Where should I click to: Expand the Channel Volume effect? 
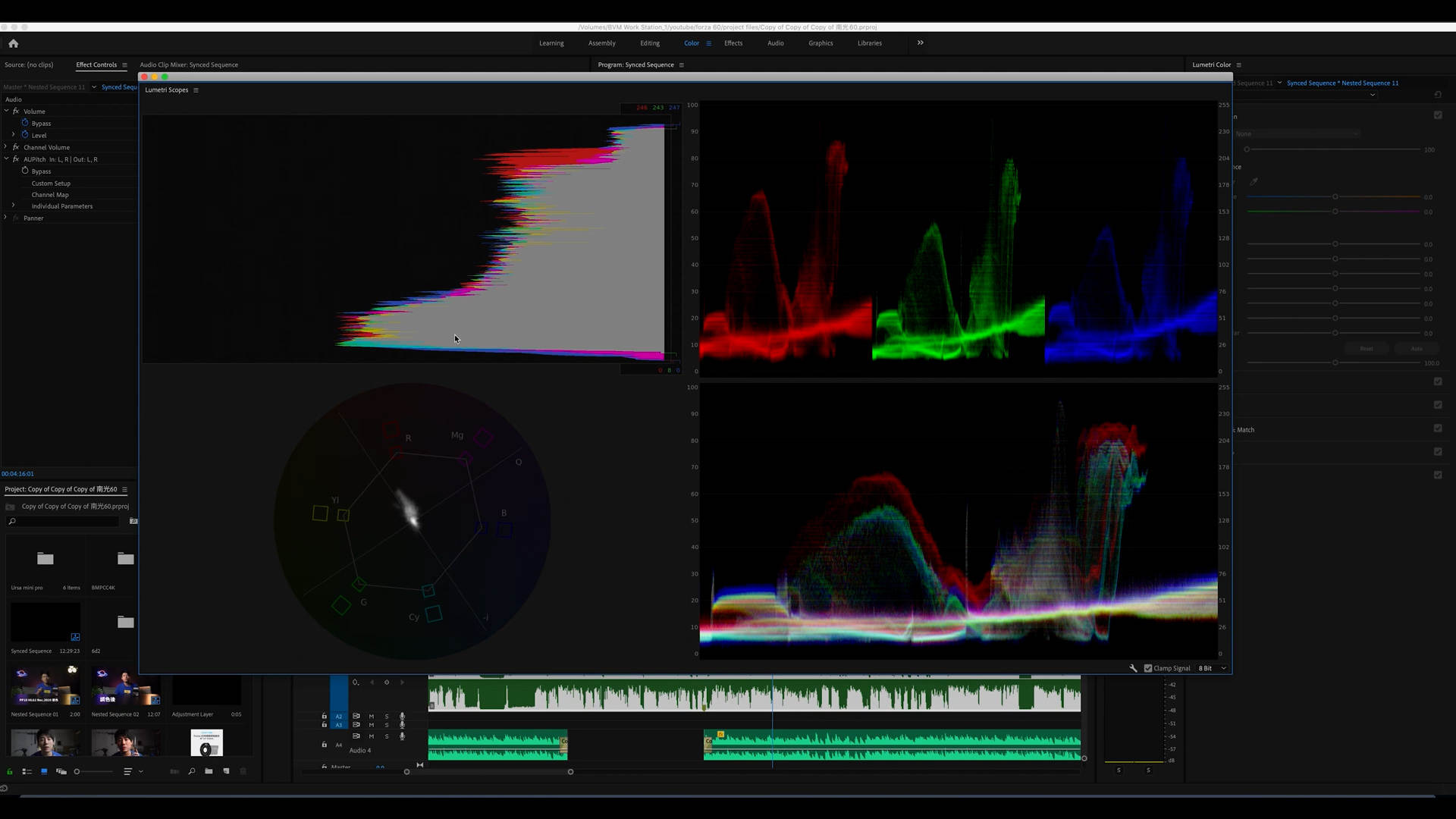tap(6, 147)
